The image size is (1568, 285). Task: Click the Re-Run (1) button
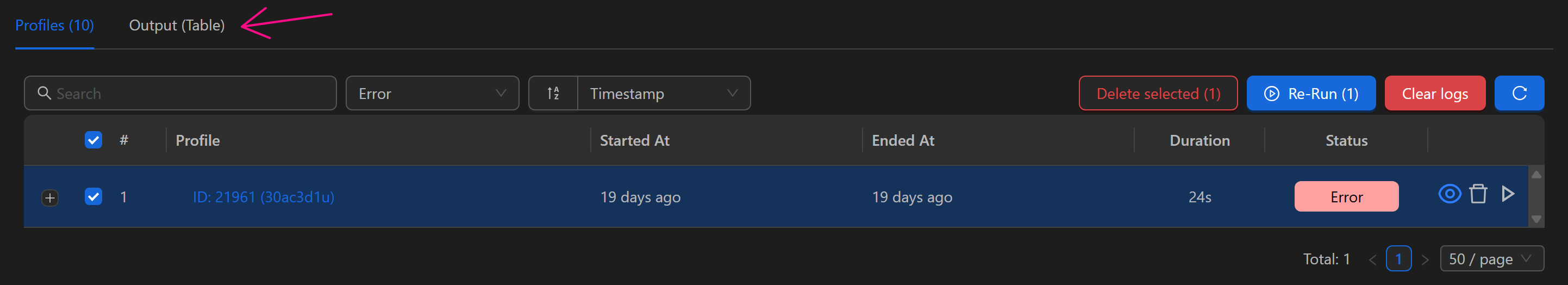[1310, 93]
